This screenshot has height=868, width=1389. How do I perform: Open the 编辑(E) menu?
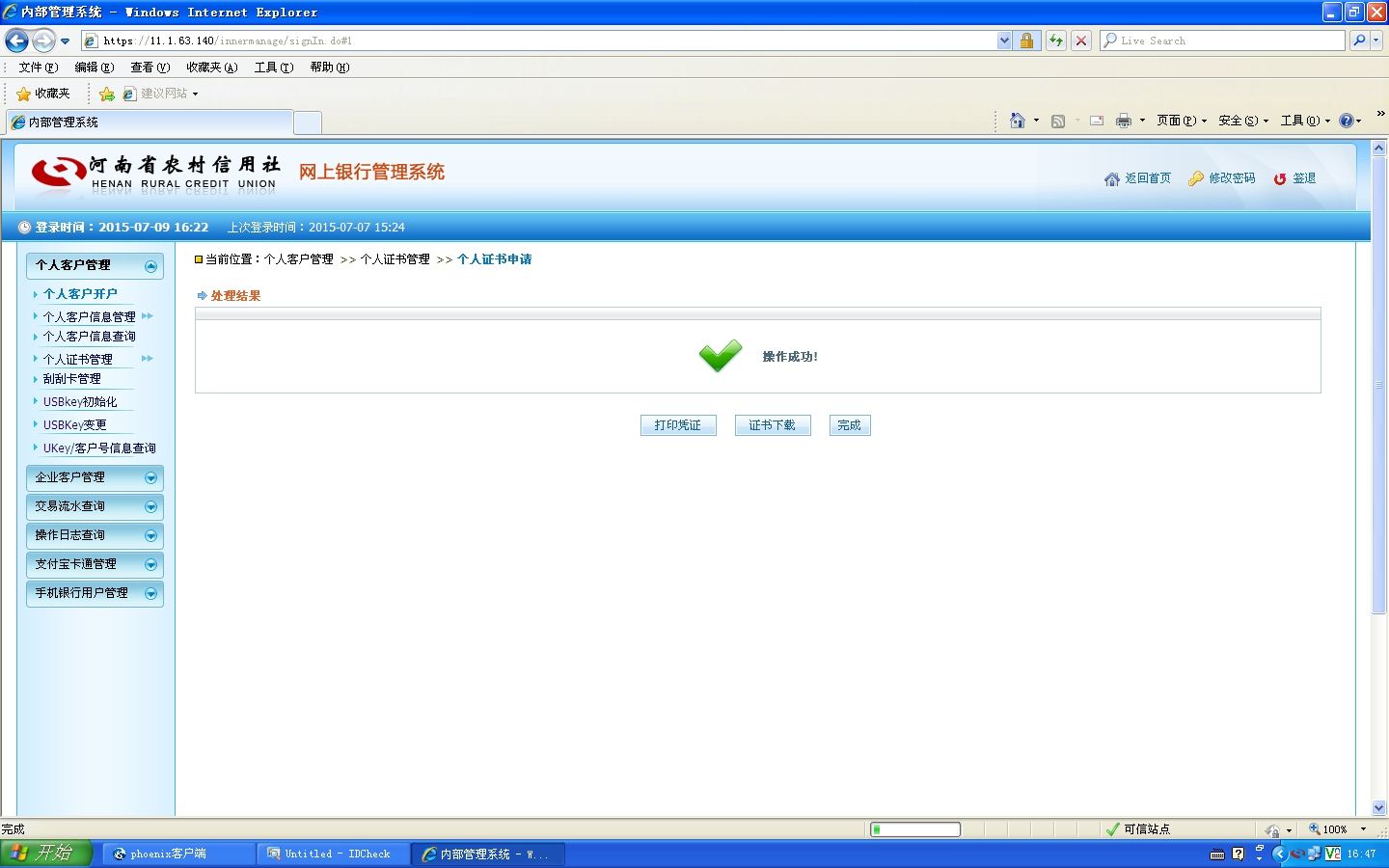click(95, 68)
